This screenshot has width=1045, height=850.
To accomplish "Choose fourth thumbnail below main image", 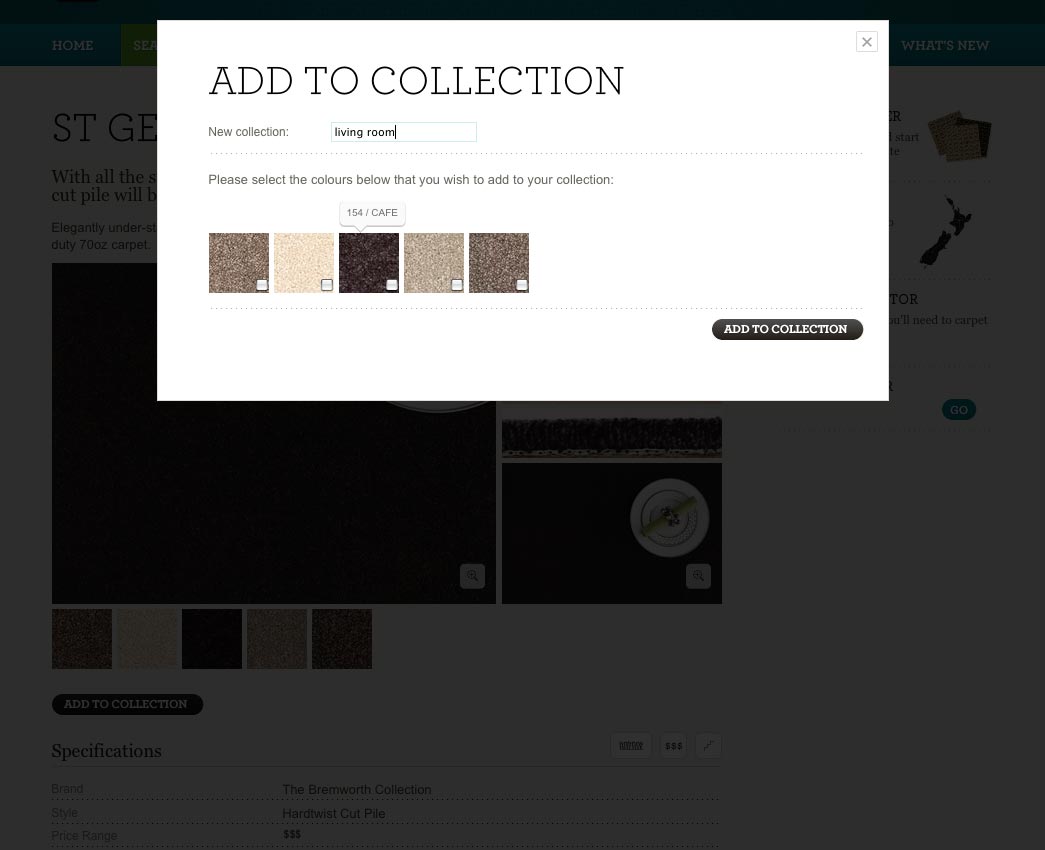I will click(x=277, y=639).
